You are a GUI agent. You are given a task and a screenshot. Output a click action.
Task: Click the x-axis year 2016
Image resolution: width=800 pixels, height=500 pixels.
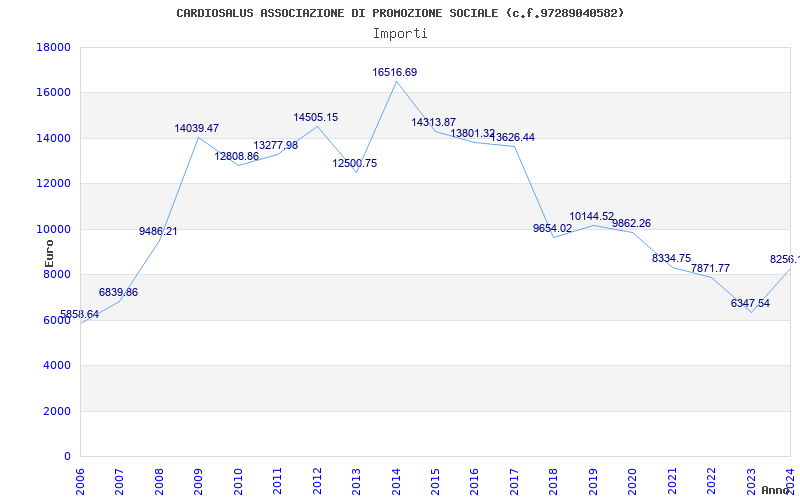[475, 480]
